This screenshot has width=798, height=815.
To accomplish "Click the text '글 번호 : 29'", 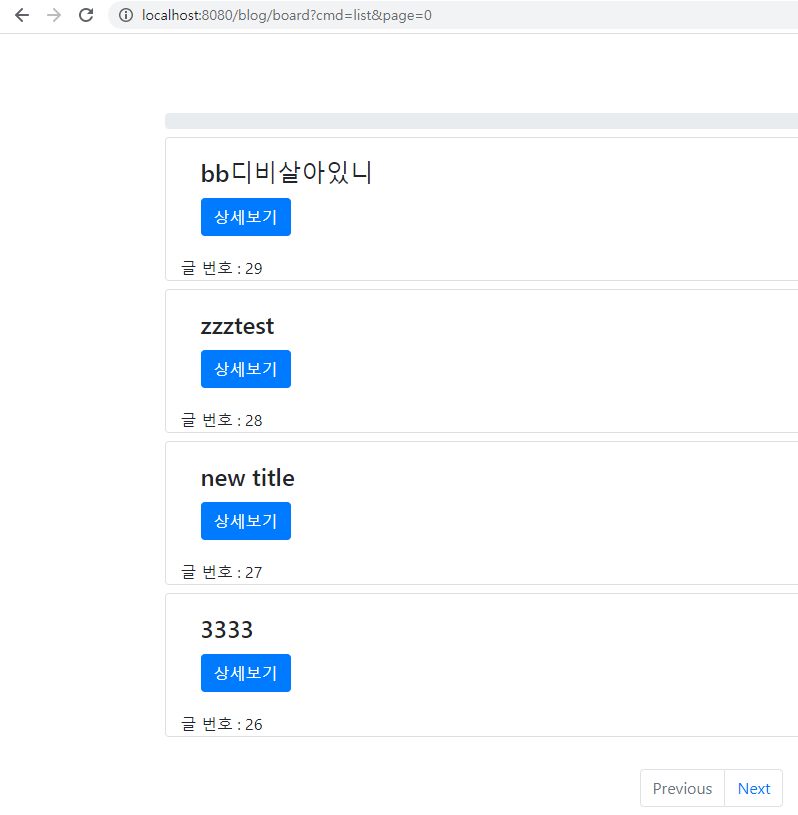I will [x=221, y=268].
